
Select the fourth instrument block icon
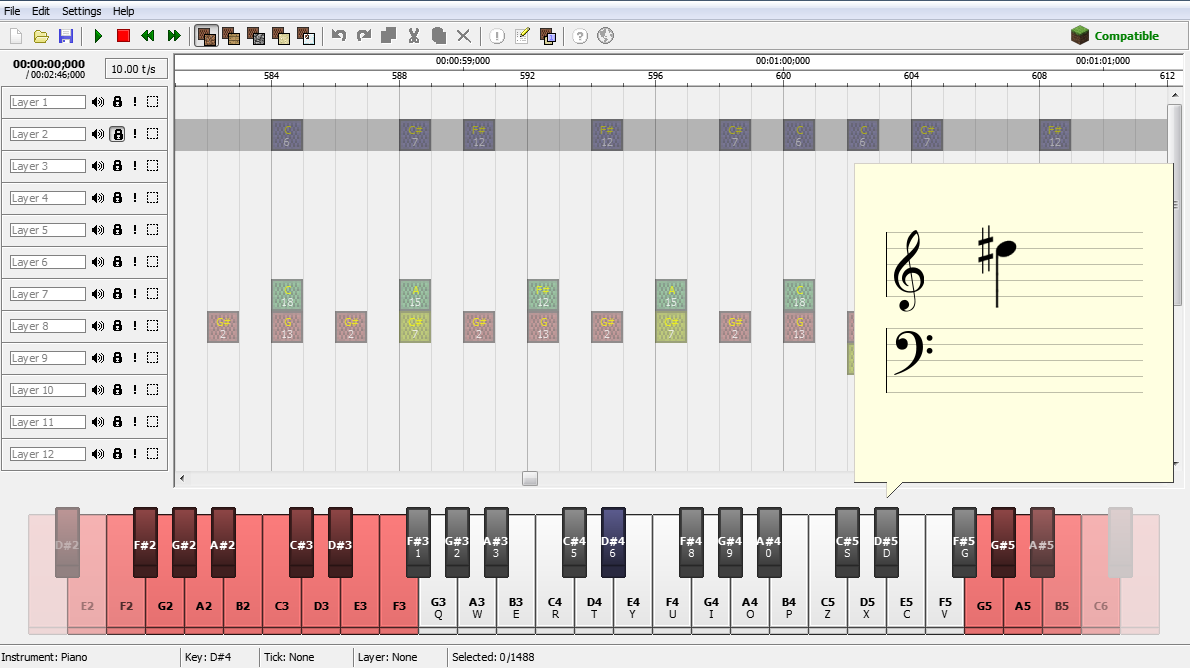coord(282,36)
